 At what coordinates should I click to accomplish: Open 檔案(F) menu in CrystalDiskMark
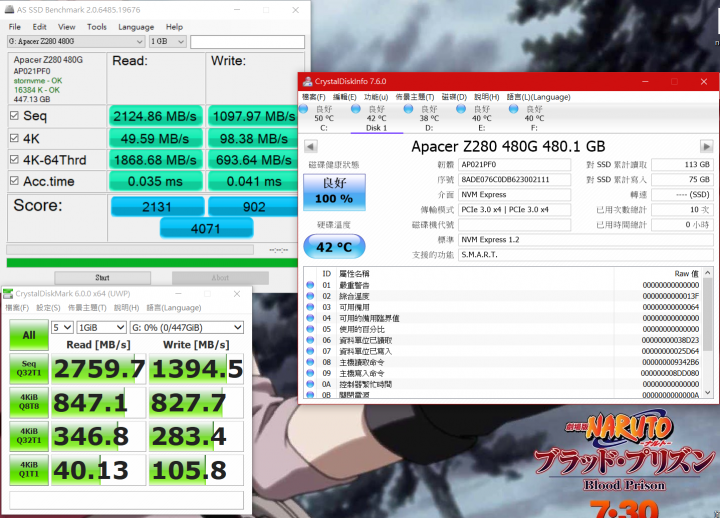(x=17, y=308)
